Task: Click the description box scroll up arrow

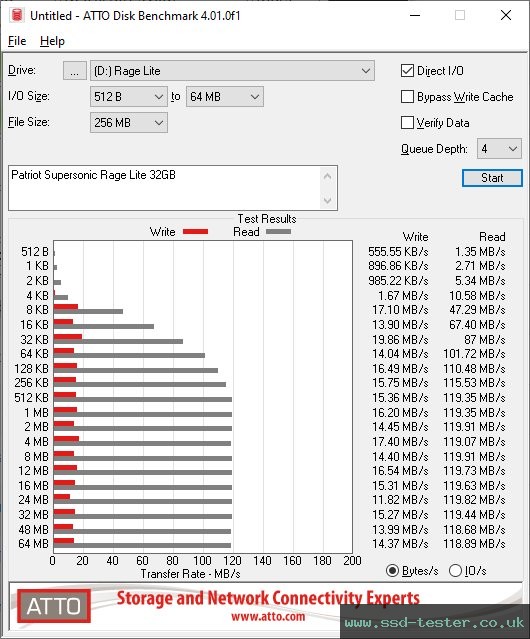Action: click(x=328, y=176)
